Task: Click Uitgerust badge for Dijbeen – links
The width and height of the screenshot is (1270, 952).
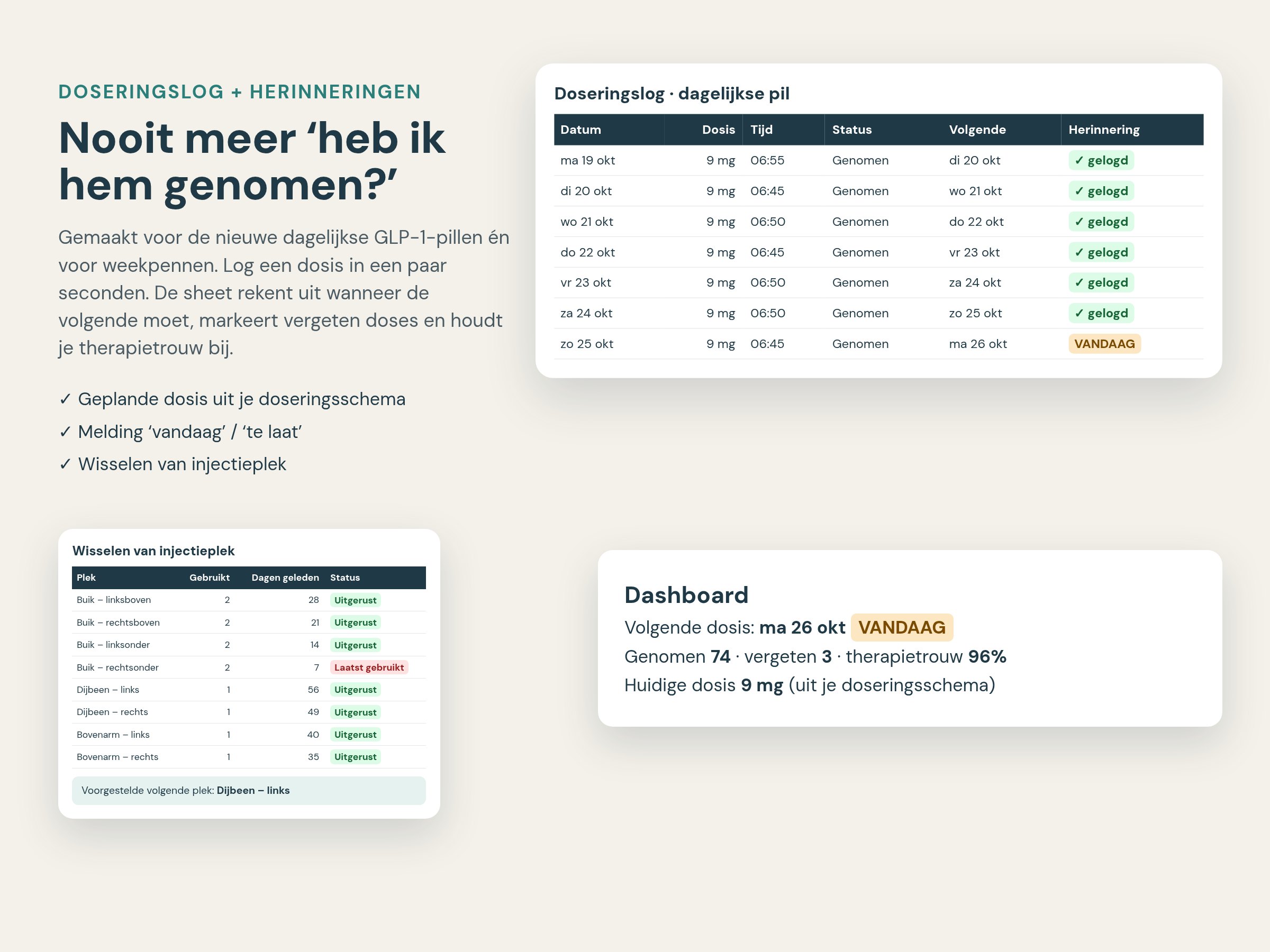Action: point(355,690)
